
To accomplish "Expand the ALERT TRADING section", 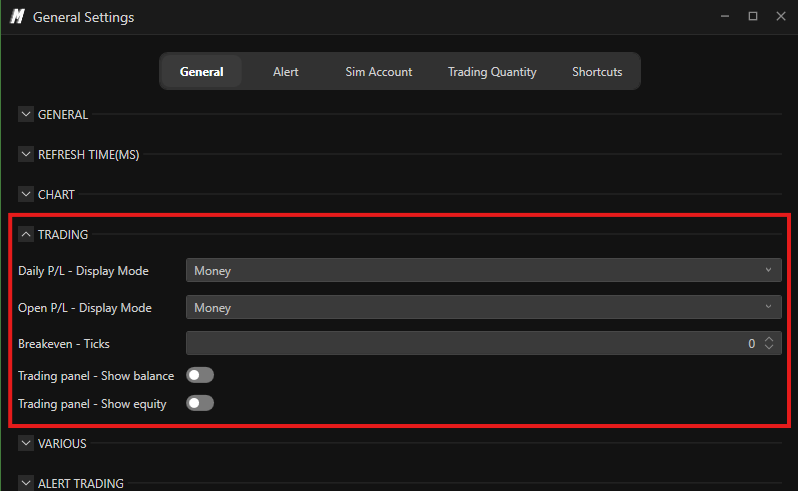I will coord(26,483).
